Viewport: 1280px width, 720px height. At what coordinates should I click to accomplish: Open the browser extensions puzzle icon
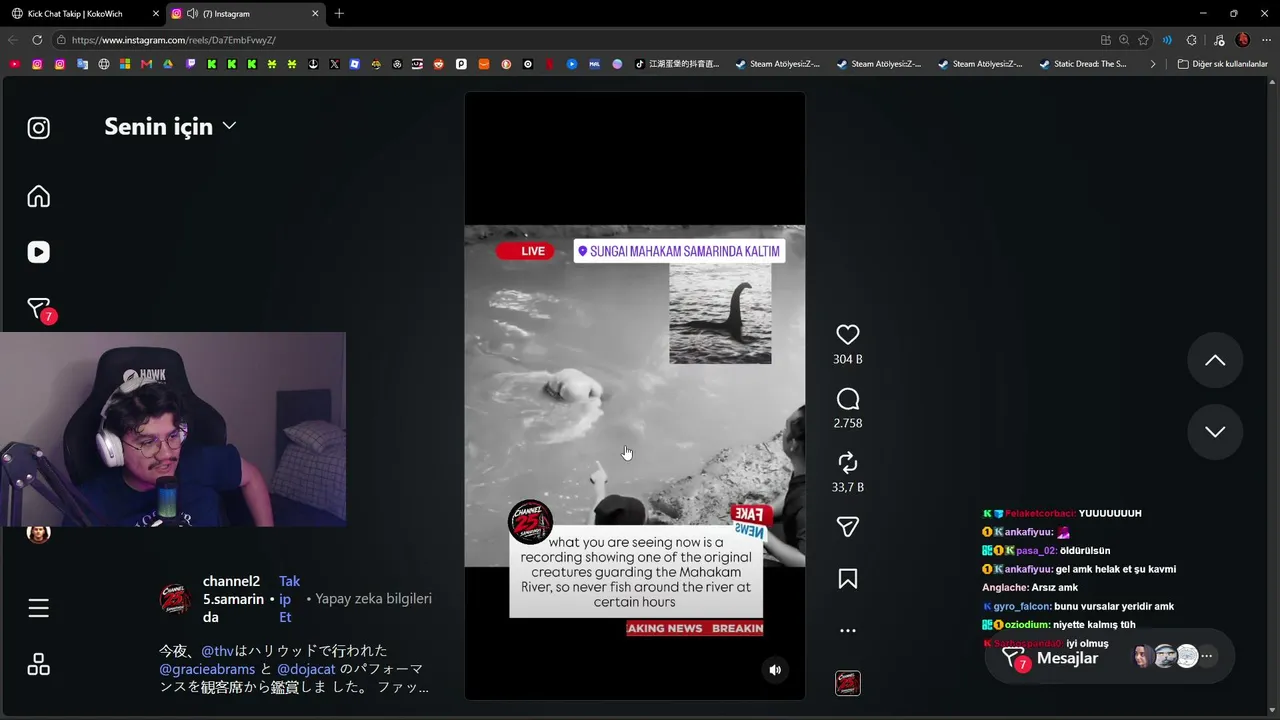(x=1191, y=40)
